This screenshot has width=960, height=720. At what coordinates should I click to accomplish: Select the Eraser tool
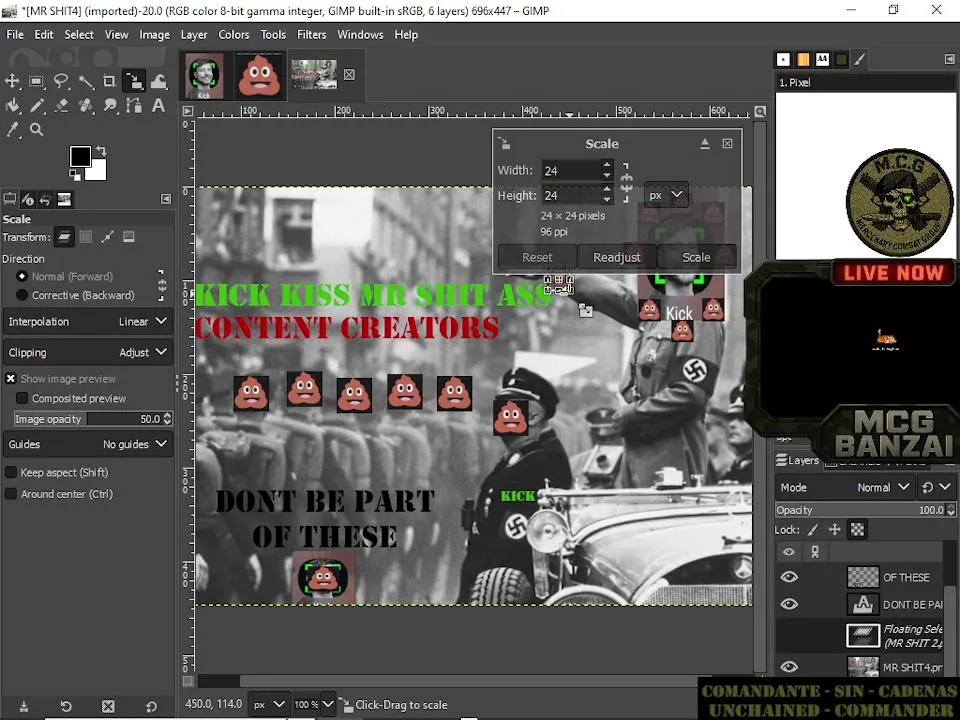tap(61, 106)
